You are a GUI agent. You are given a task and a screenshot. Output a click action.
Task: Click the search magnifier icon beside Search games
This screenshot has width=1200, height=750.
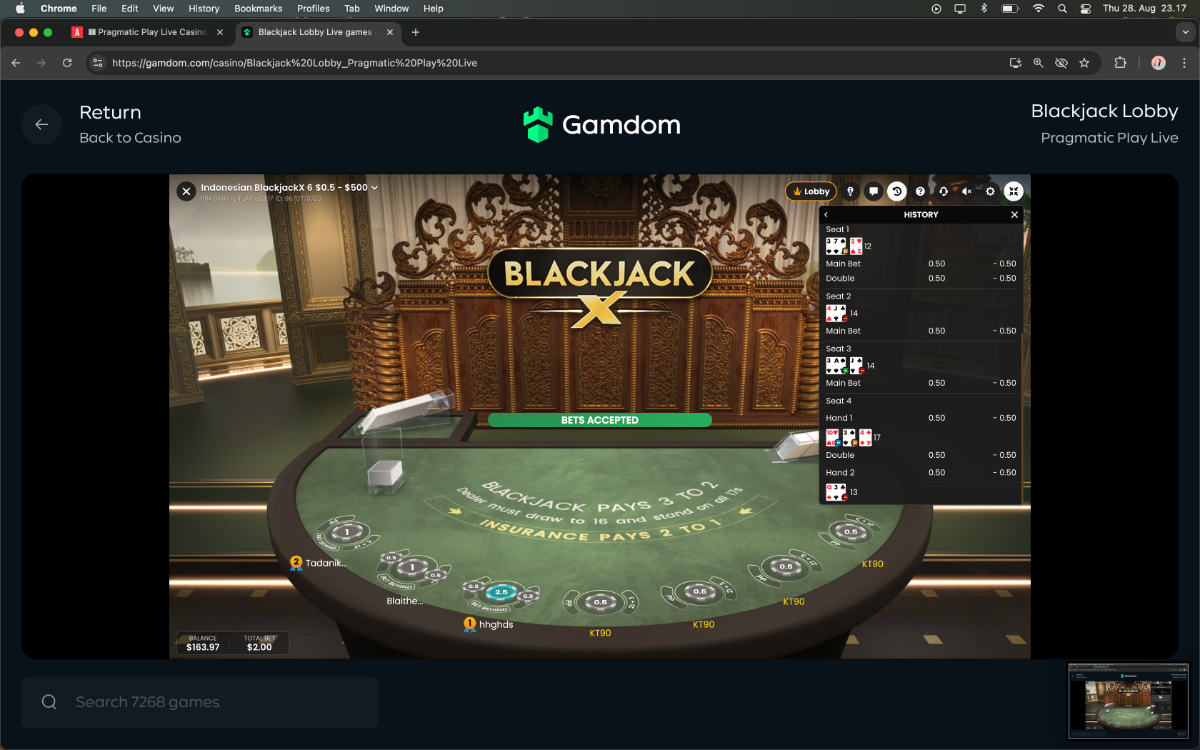49,702
